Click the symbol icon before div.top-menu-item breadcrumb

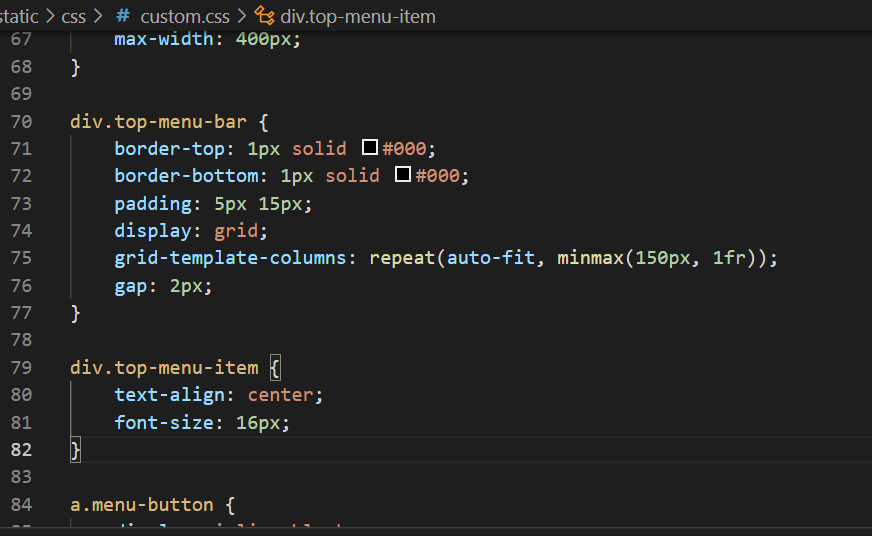coord(265,16)
